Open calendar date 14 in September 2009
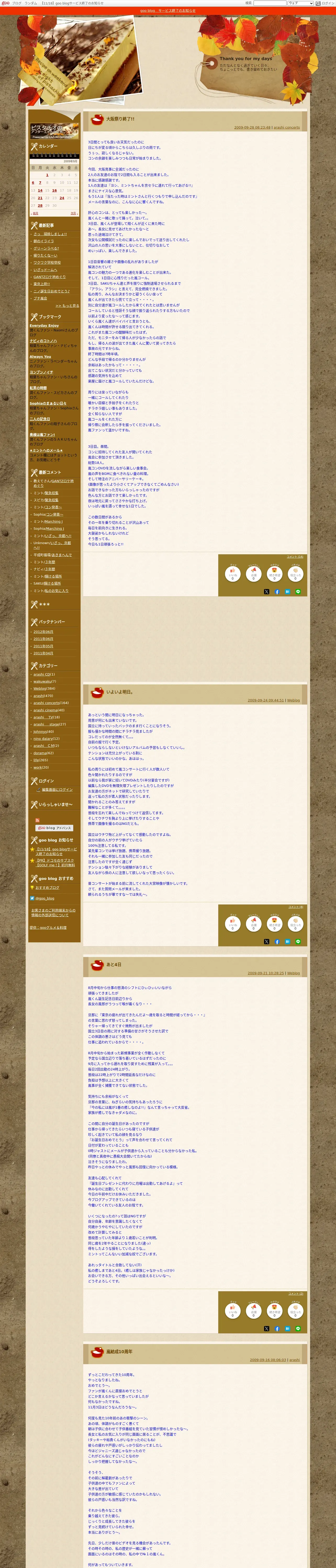 coord(40,191)
